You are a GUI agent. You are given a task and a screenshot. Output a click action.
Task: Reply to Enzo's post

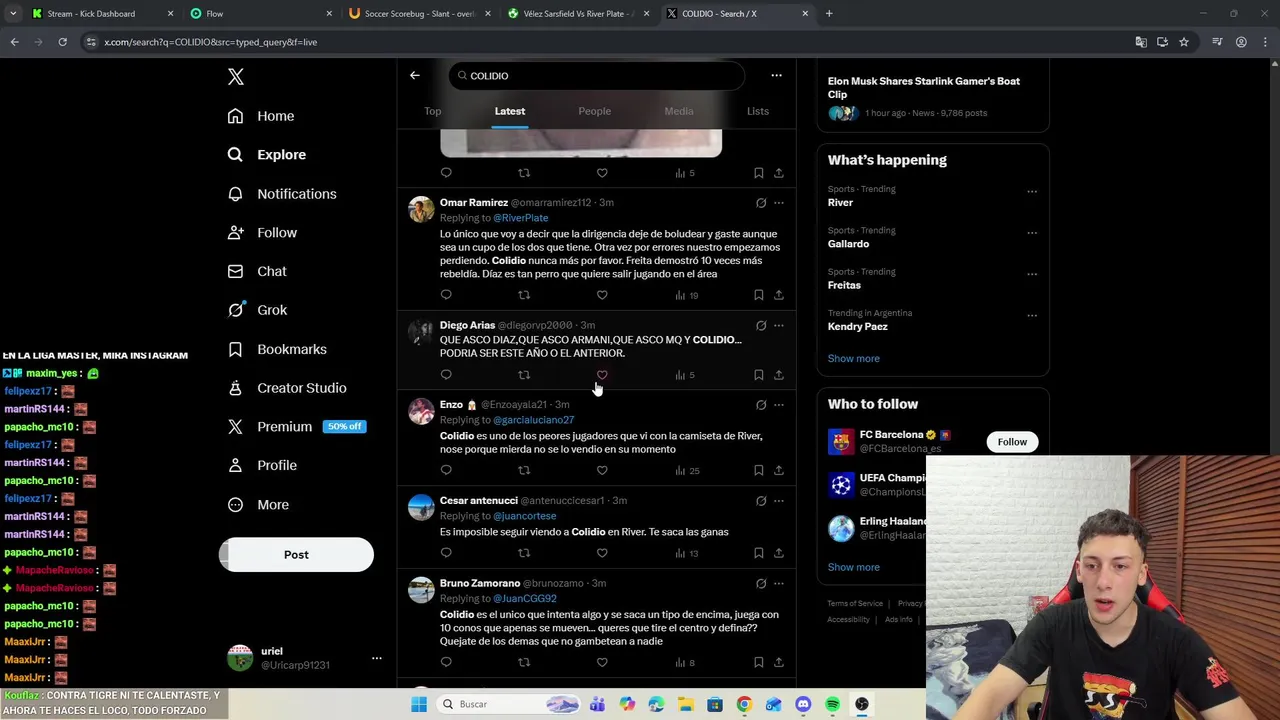(x=446, y=470)
